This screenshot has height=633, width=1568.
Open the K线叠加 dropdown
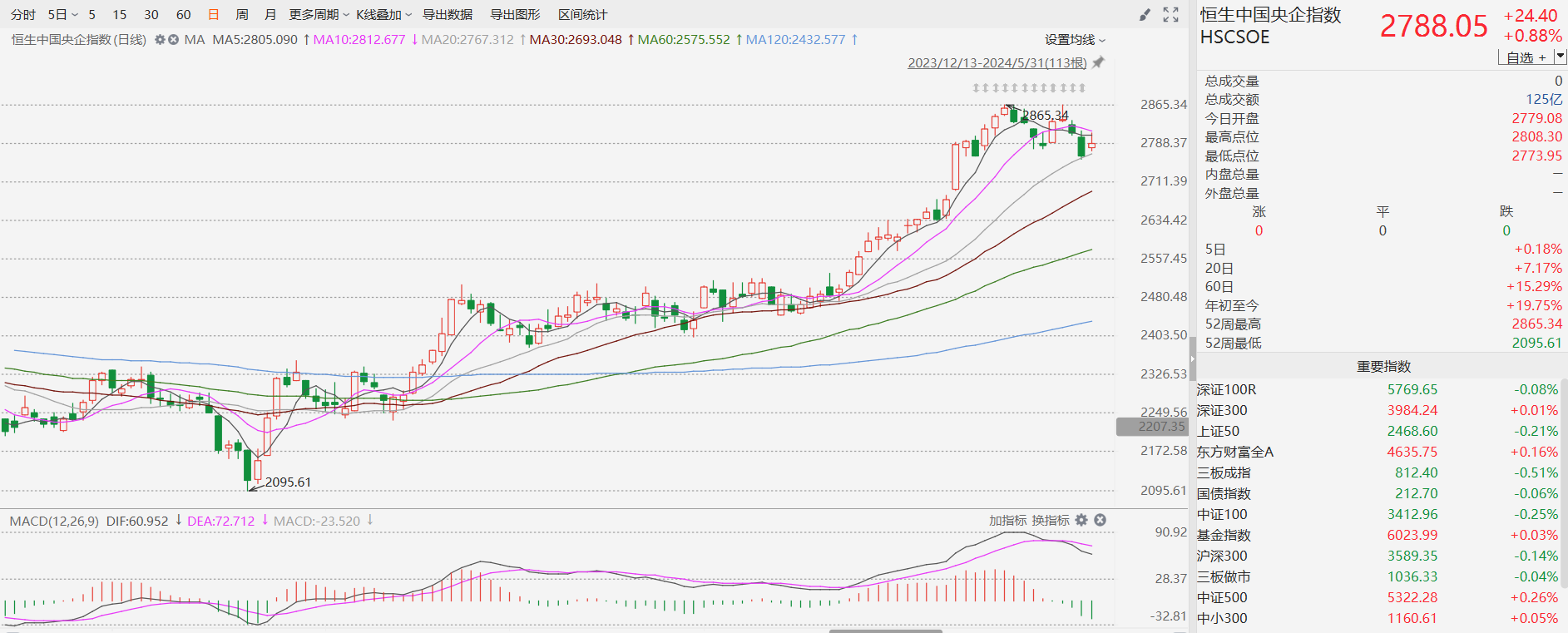(x=384, y=15)
